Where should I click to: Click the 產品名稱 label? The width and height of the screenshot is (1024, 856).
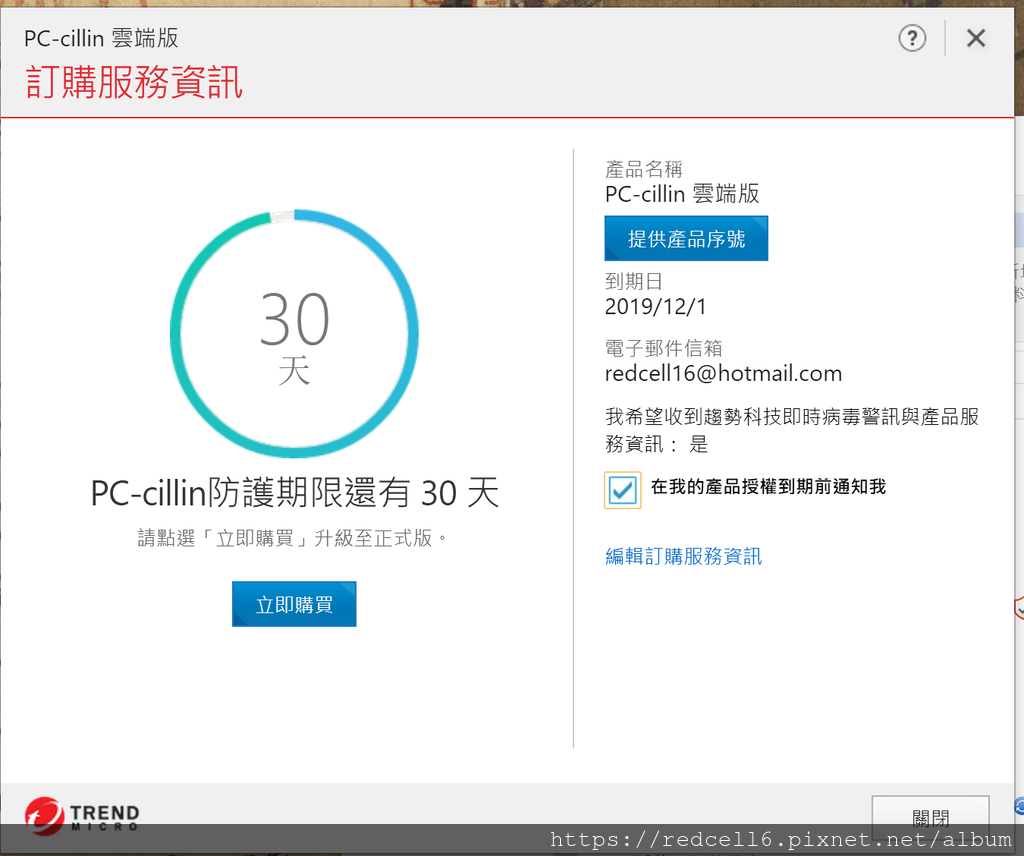(643, 170)
